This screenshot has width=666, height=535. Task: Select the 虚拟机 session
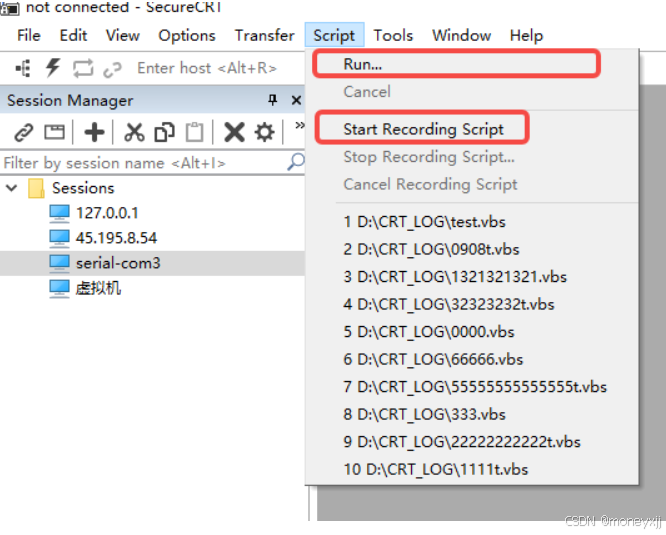coord(99,288)
